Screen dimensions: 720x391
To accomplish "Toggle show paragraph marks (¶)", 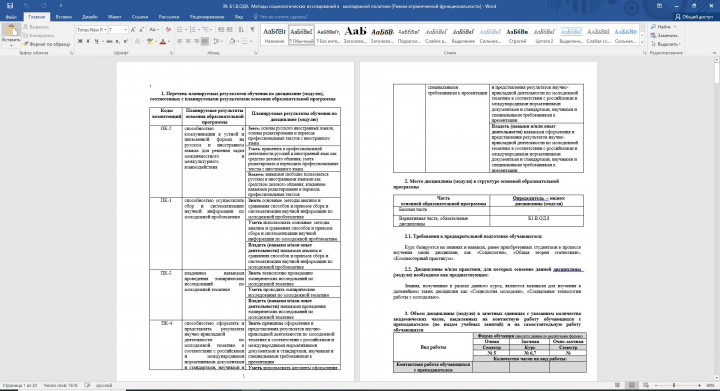I will tap(252, 30).
